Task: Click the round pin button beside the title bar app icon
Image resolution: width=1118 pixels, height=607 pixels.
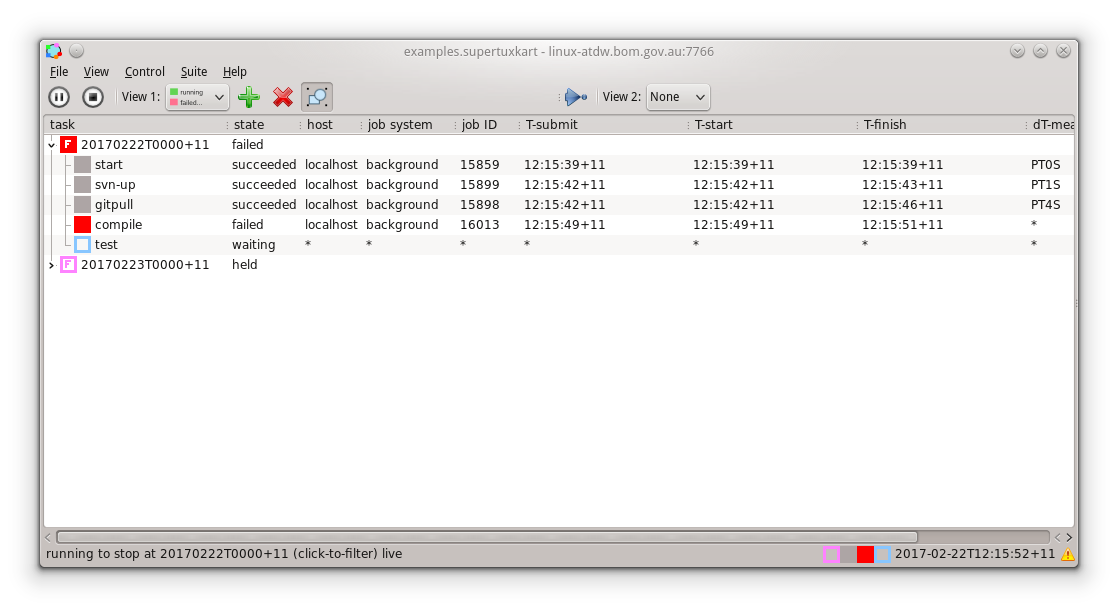Action: click(x=77, y=51)
